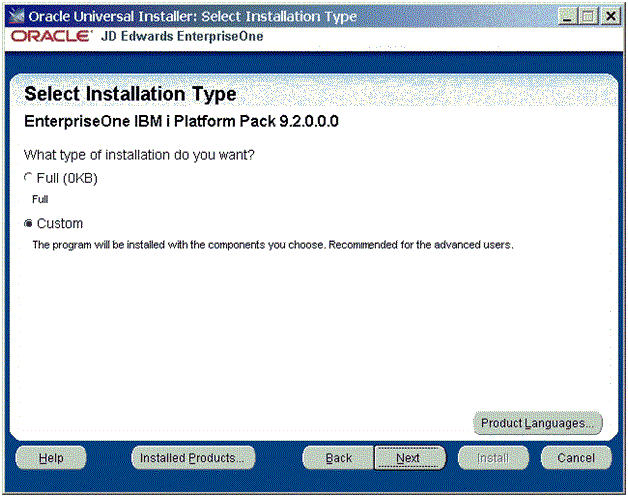This screenshot has width=628, height=497.
Task: Cancel the installation wizard
Action: (x=576, y=458)
